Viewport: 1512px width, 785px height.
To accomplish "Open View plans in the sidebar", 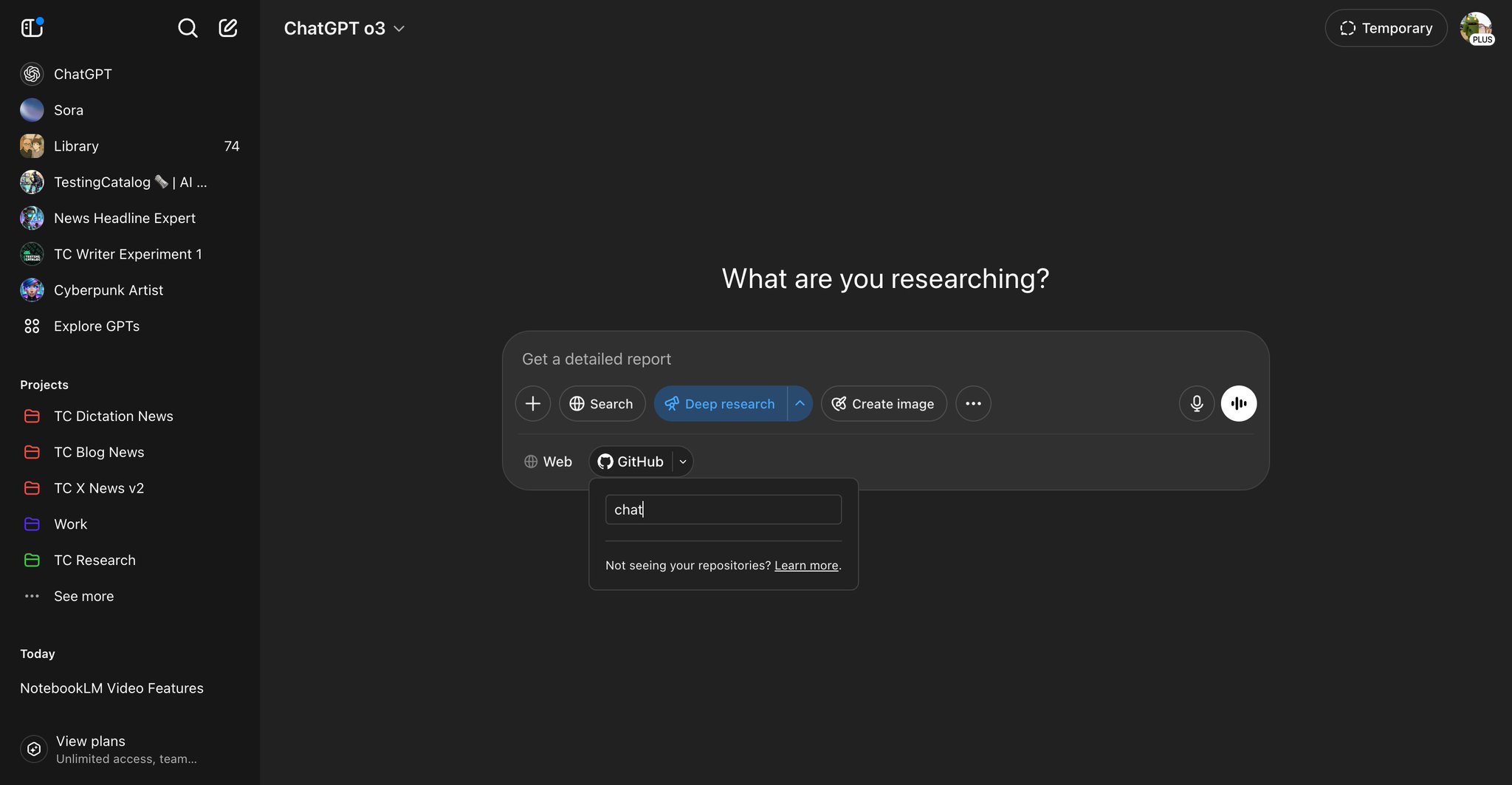I will [130, 750].
